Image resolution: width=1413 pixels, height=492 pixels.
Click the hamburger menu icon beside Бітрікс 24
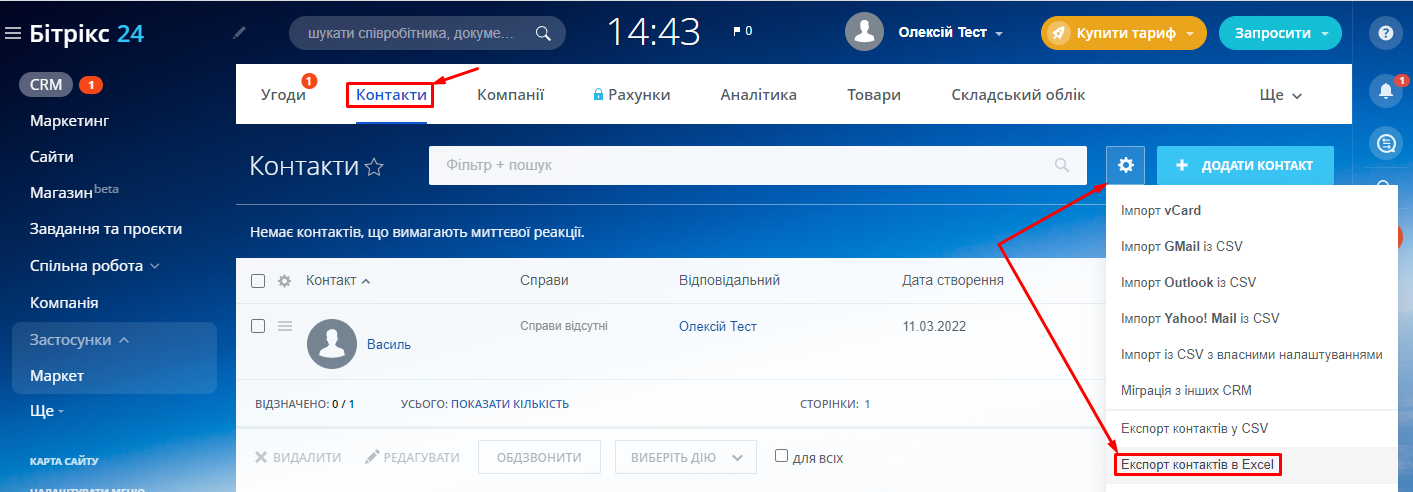tap(13, 34)
